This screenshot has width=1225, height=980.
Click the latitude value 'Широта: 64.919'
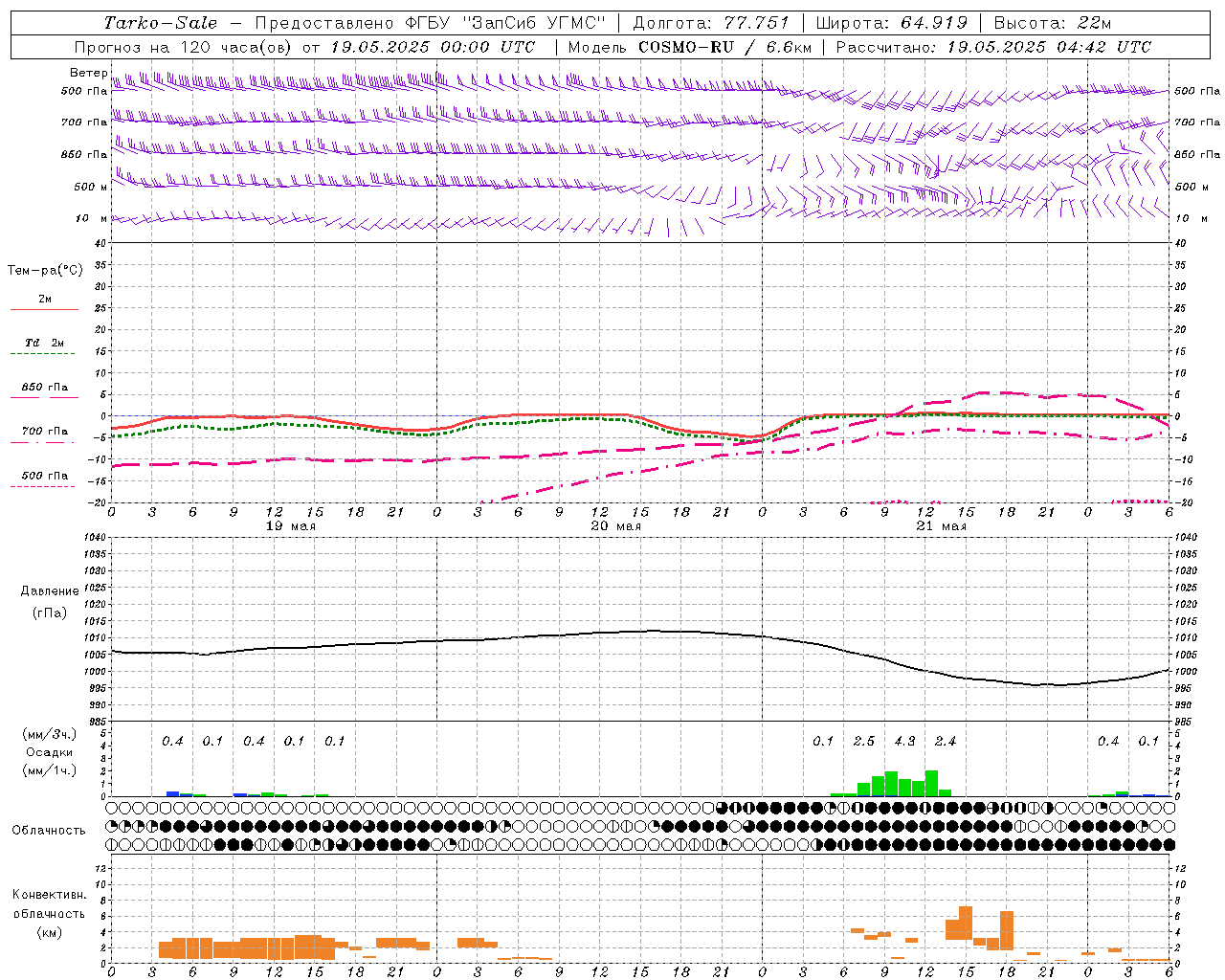click(891, 23)
